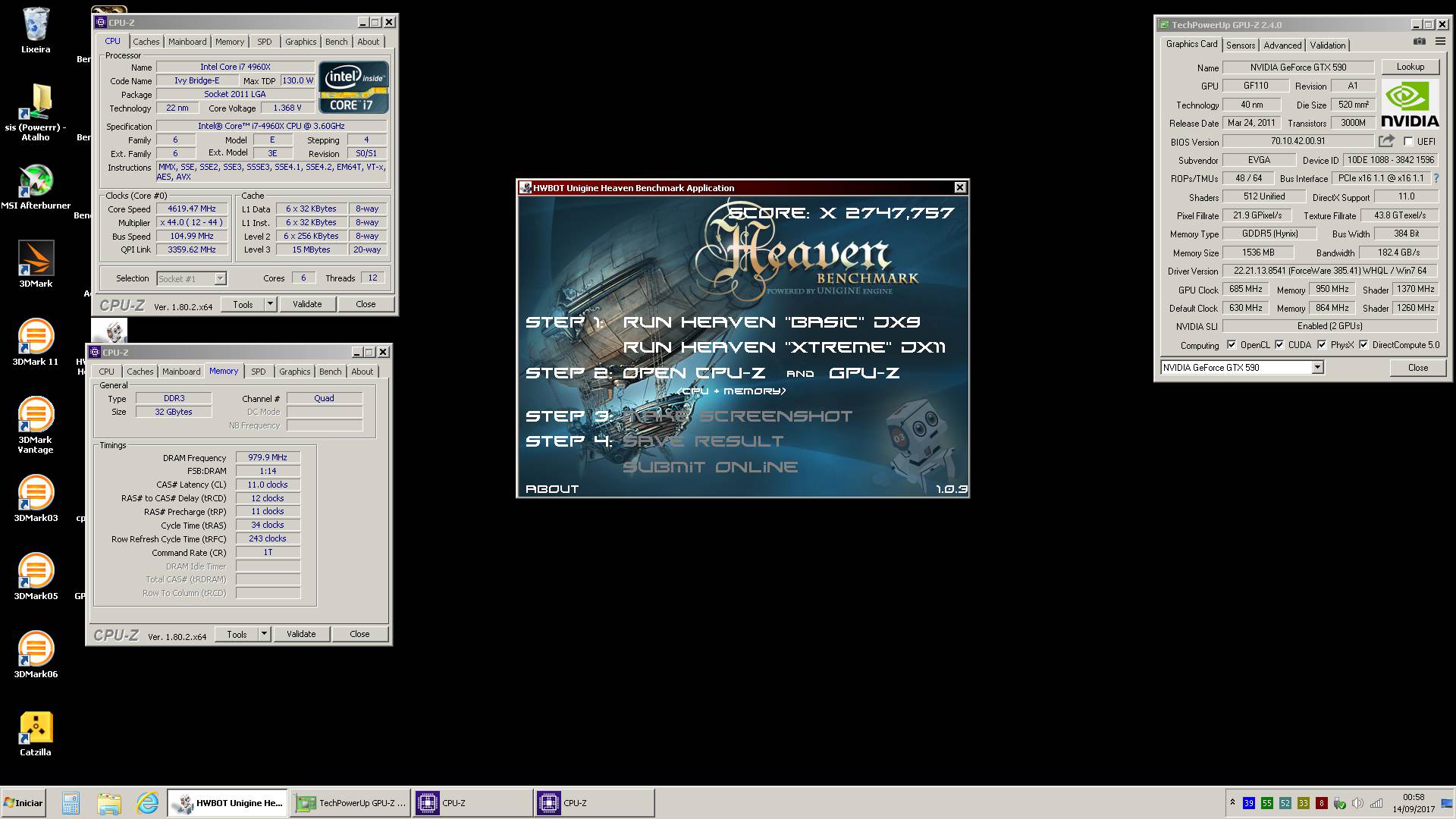Toggle the OpenCL checkbox
Viewport: 1456px width, 819px height.
[x=1232, y=344]
